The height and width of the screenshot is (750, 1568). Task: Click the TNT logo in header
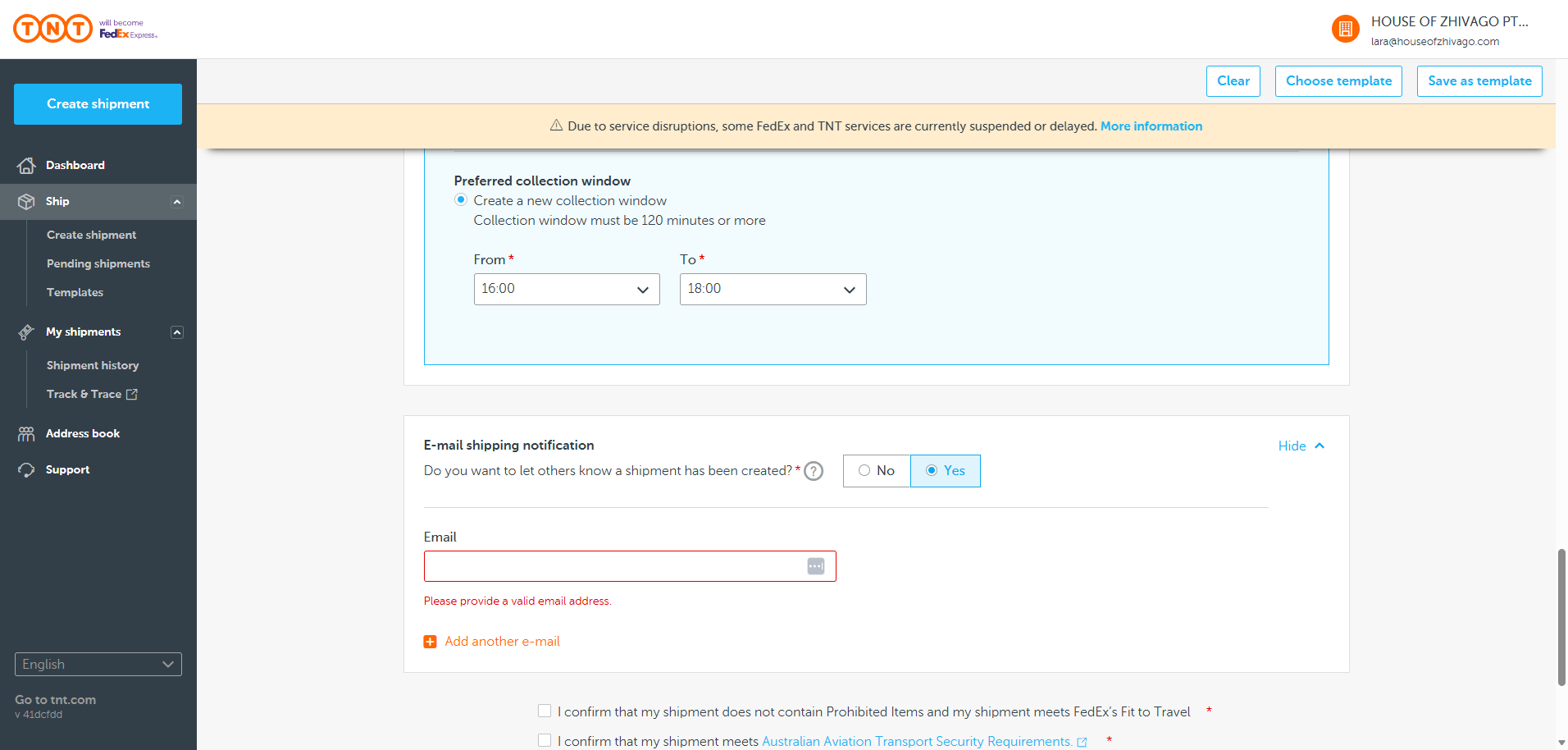(x=53, y=29)
